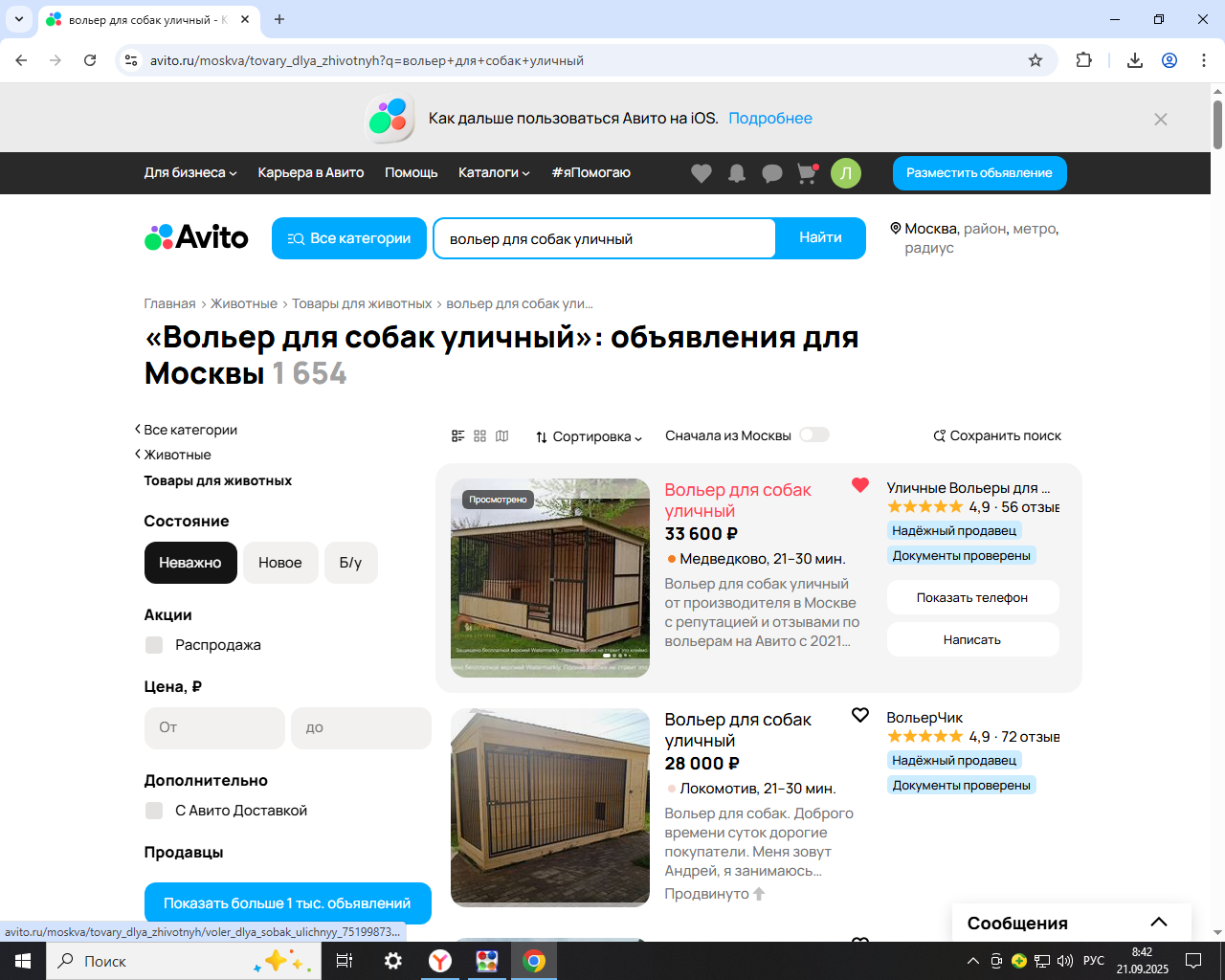Open location selector 'Москва, район, метро'
The width and height of the screenshot is (1225, 980).
(x=975, y=238)
